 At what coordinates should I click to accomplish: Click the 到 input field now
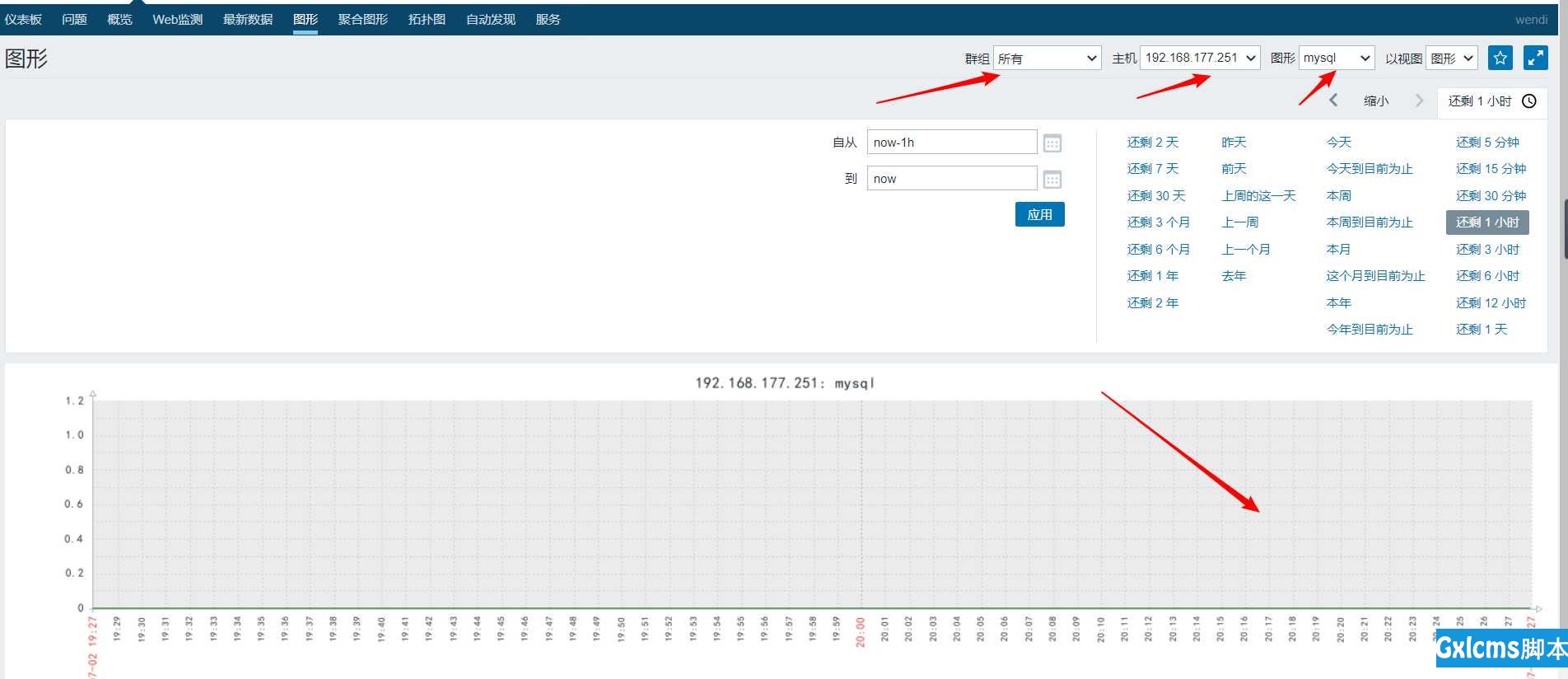pyautogui.click(x=952, y=178)
